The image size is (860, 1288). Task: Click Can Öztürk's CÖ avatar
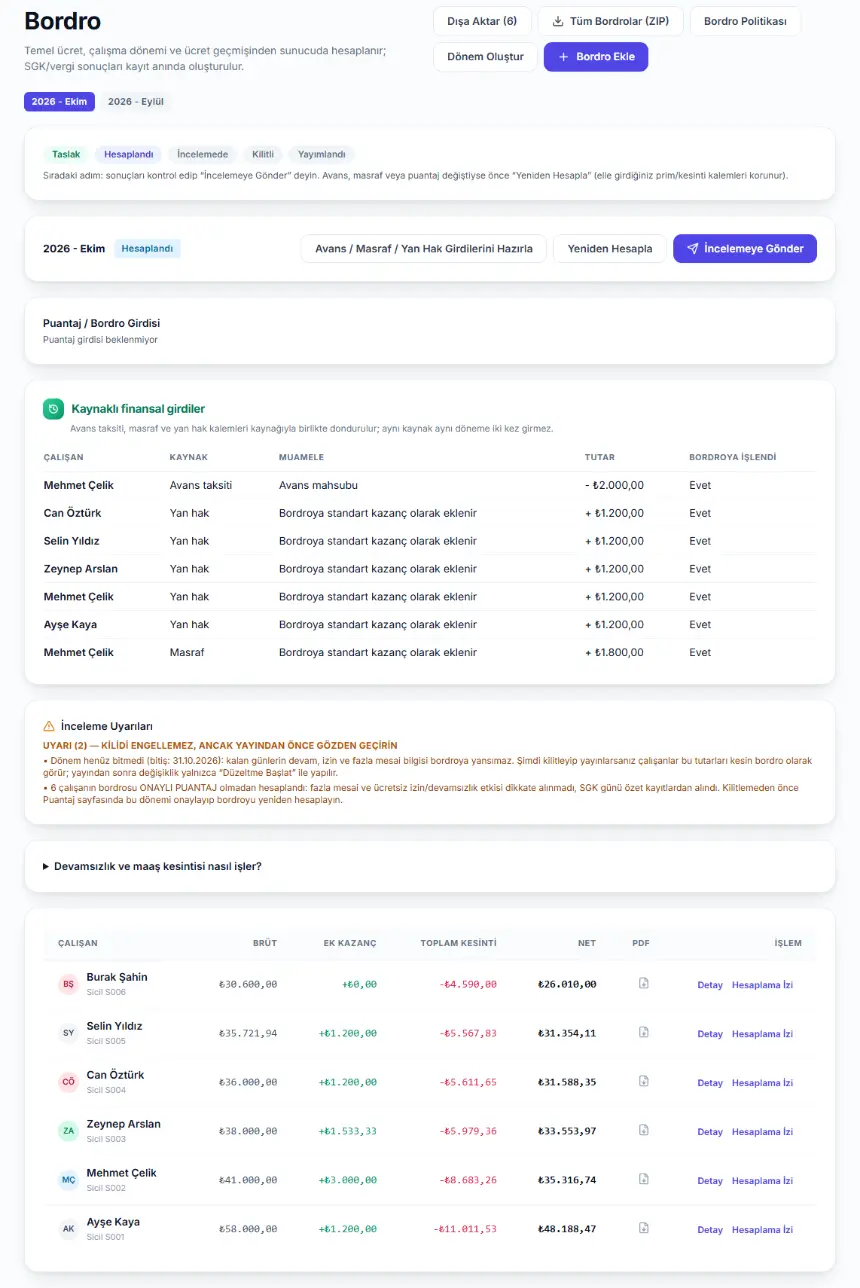tap(68, 1082)
